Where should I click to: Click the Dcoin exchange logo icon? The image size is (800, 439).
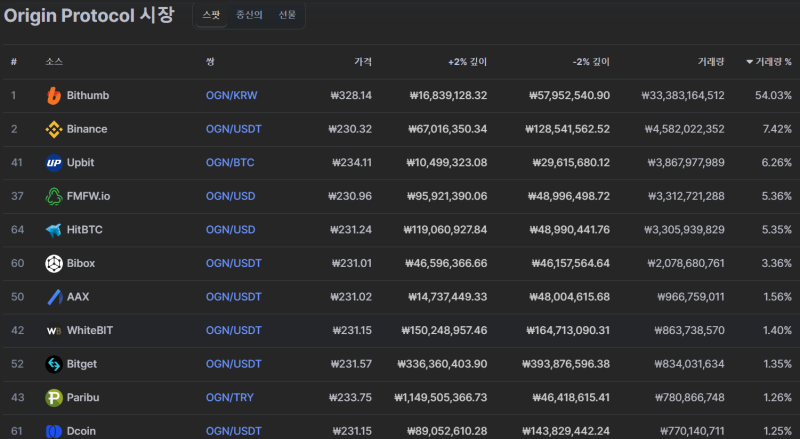tap(54, 431)
